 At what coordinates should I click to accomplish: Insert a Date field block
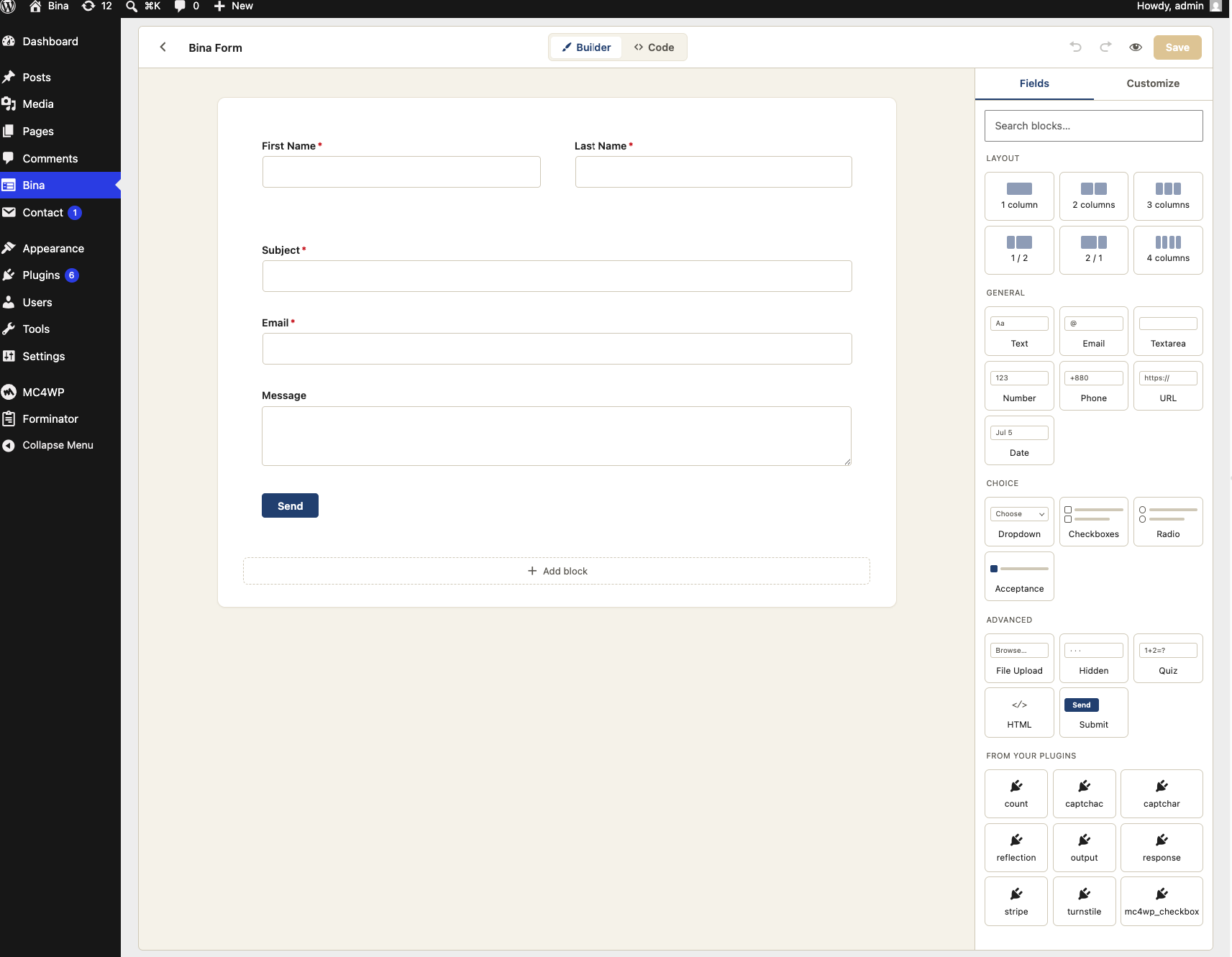(1019, 441)
